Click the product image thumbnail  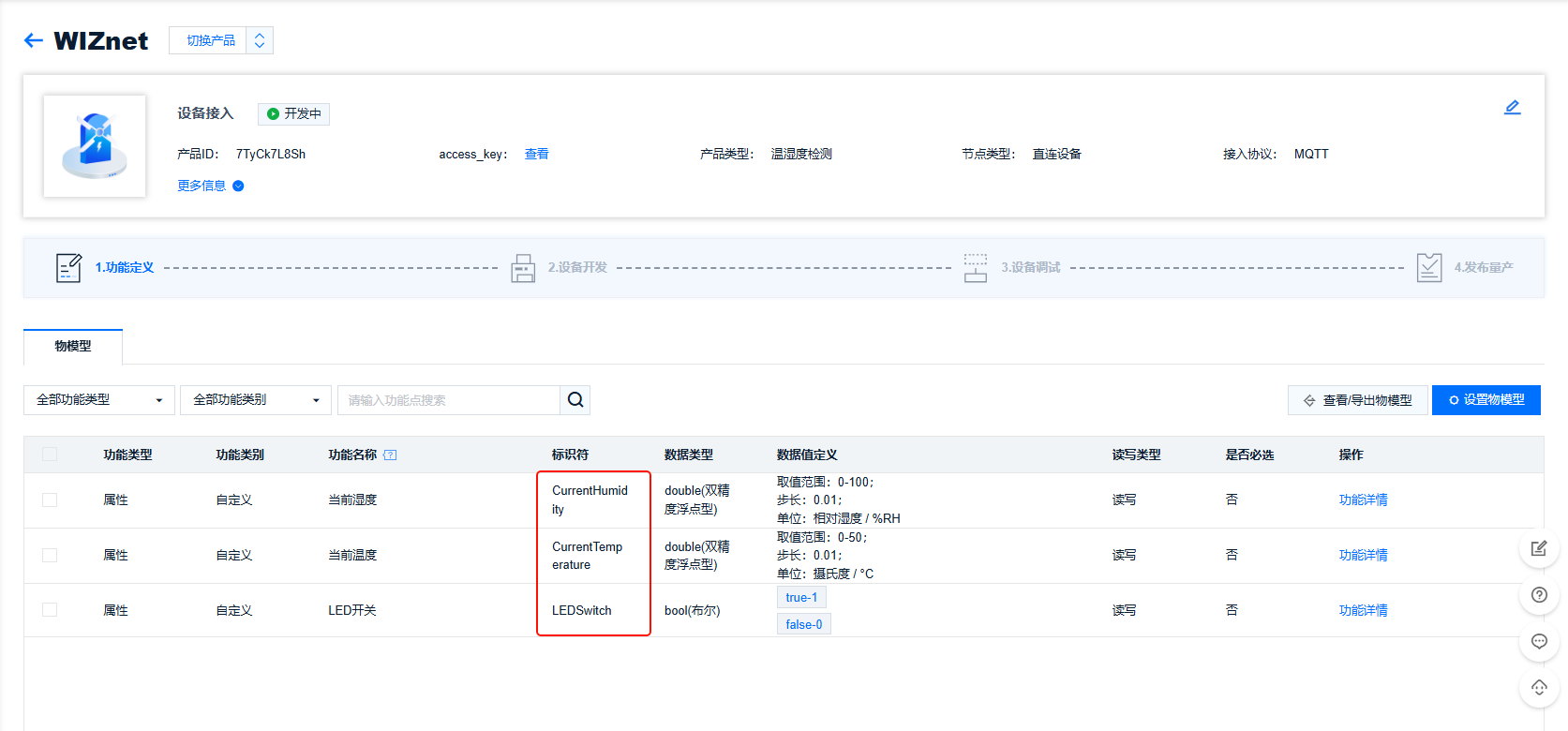(95, 146)
